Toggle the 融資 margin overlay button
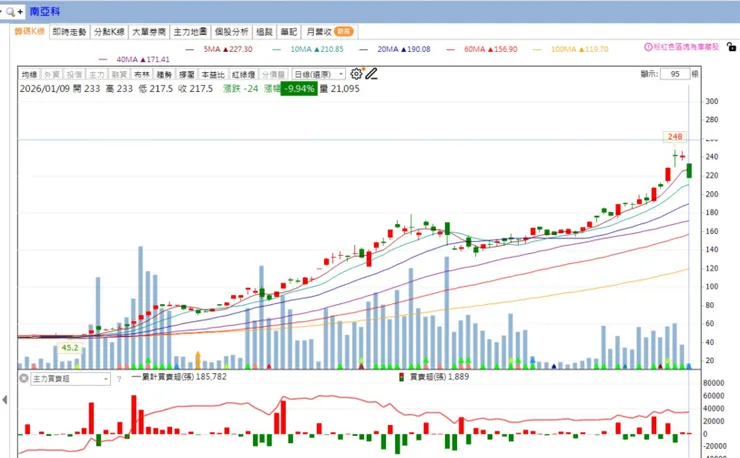740x458 pixels. pos(119,75)
